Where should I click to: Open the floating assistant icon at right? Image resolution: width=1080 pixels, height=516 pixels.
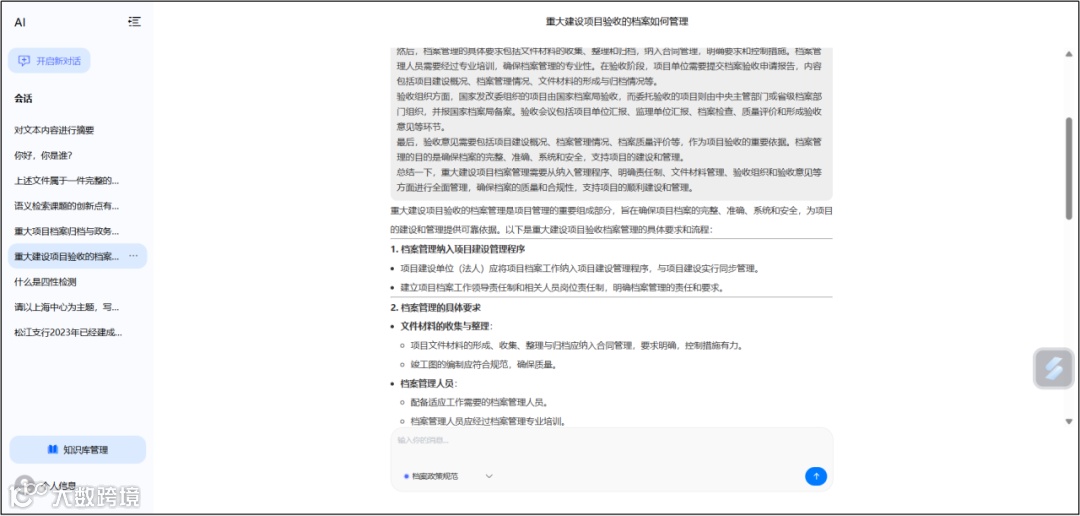click(x=1054, y=369)
